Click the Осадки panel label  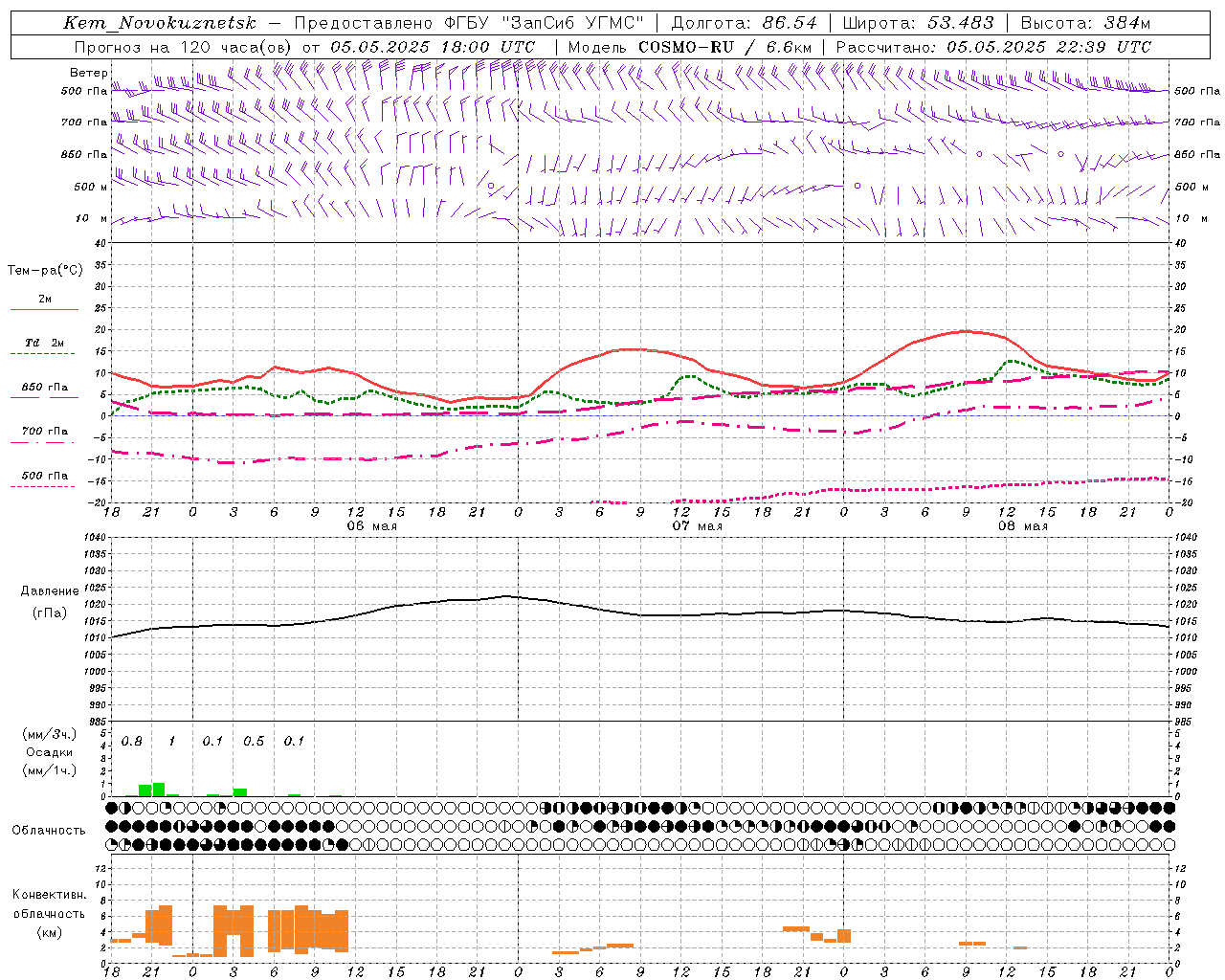49,752
